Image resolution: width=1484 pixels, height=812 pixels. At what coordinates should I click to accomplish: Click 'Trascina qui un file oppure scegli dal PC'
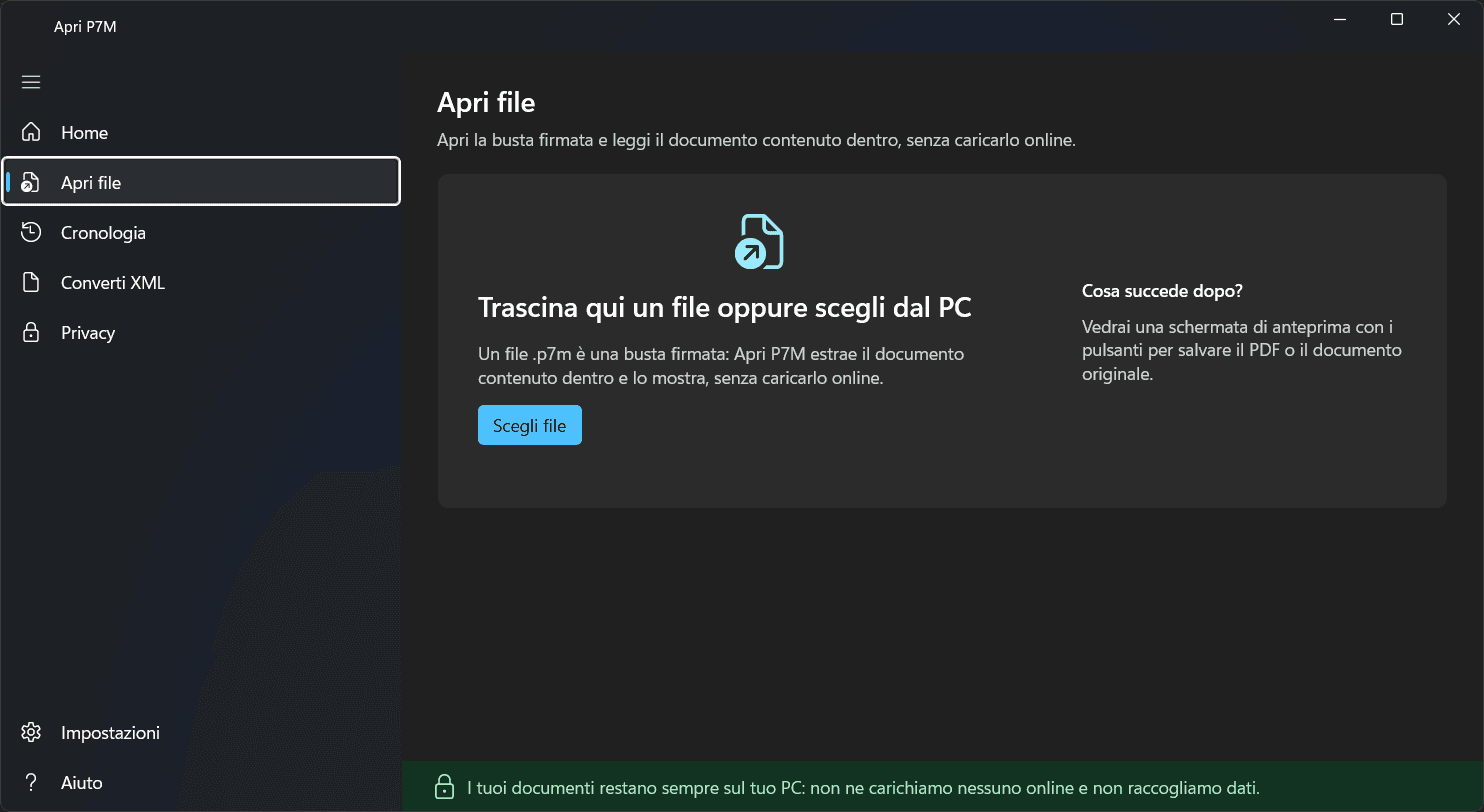pyautogui.click(x=725, y=307)
